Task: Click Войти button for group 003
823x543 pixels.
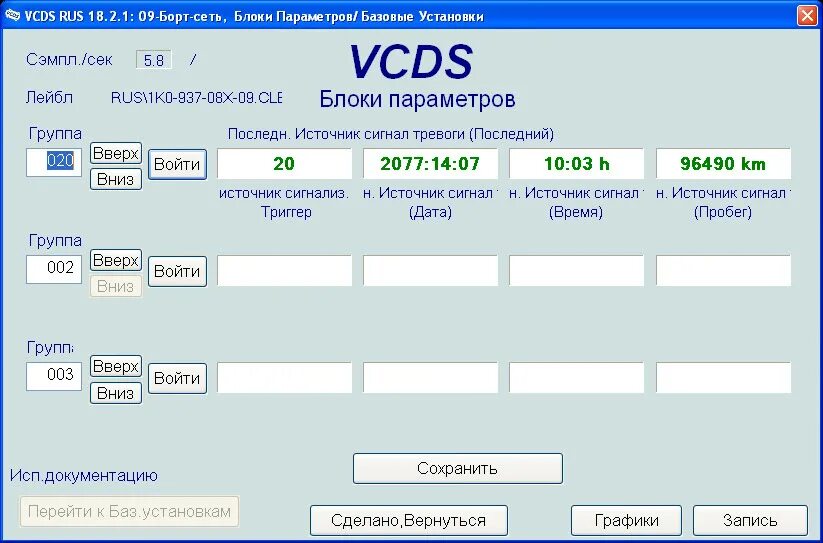Action: (x=177, y=378)
